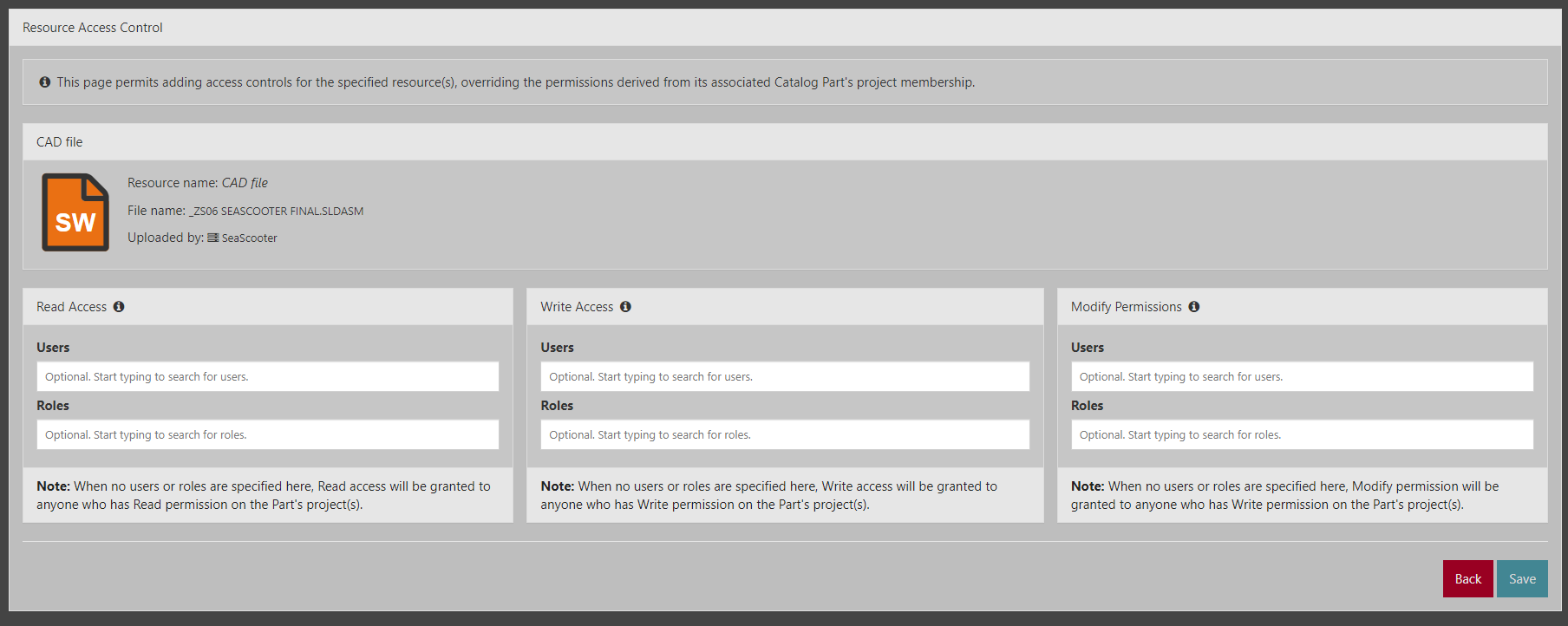This screenshot has height=626, width=1568.
Task: Open the Modify Permissions Roles search field
Action: pyautogui.click(x=1301, y=435)
